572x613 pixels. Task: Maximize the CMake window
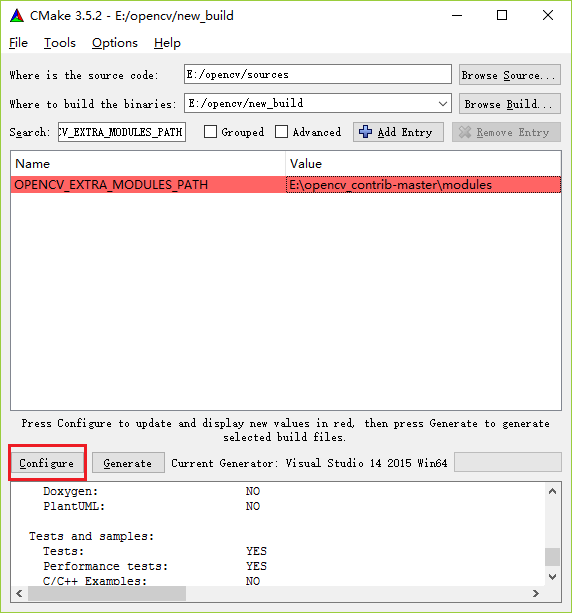502,15
